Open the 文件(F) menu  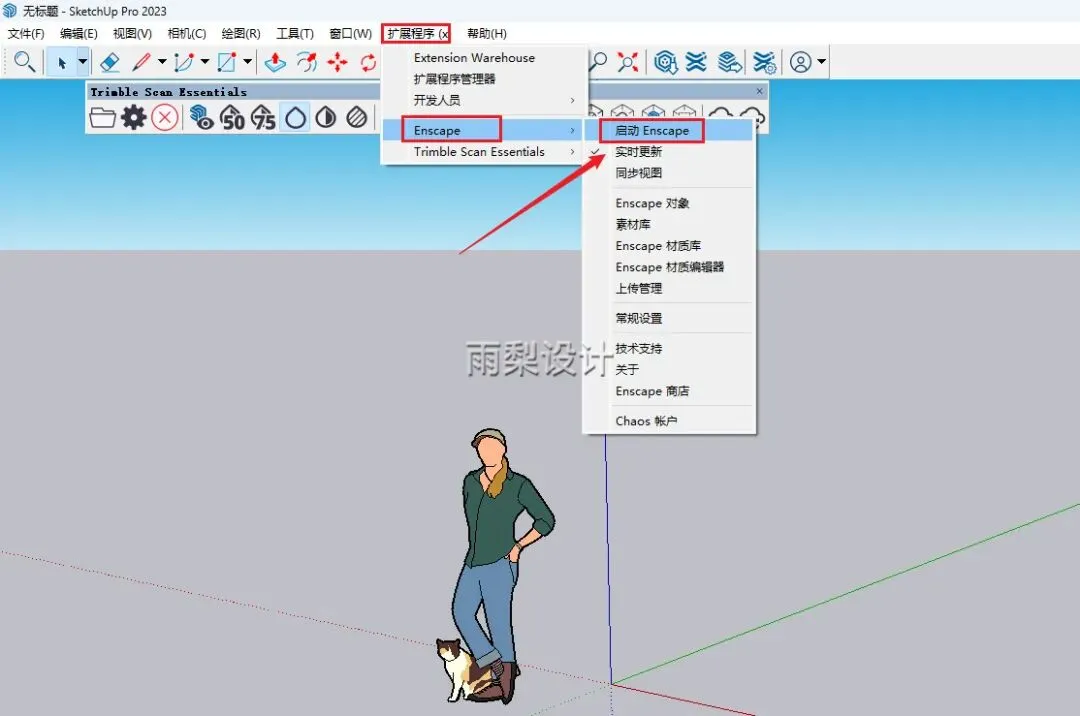[x=25, y=34]
